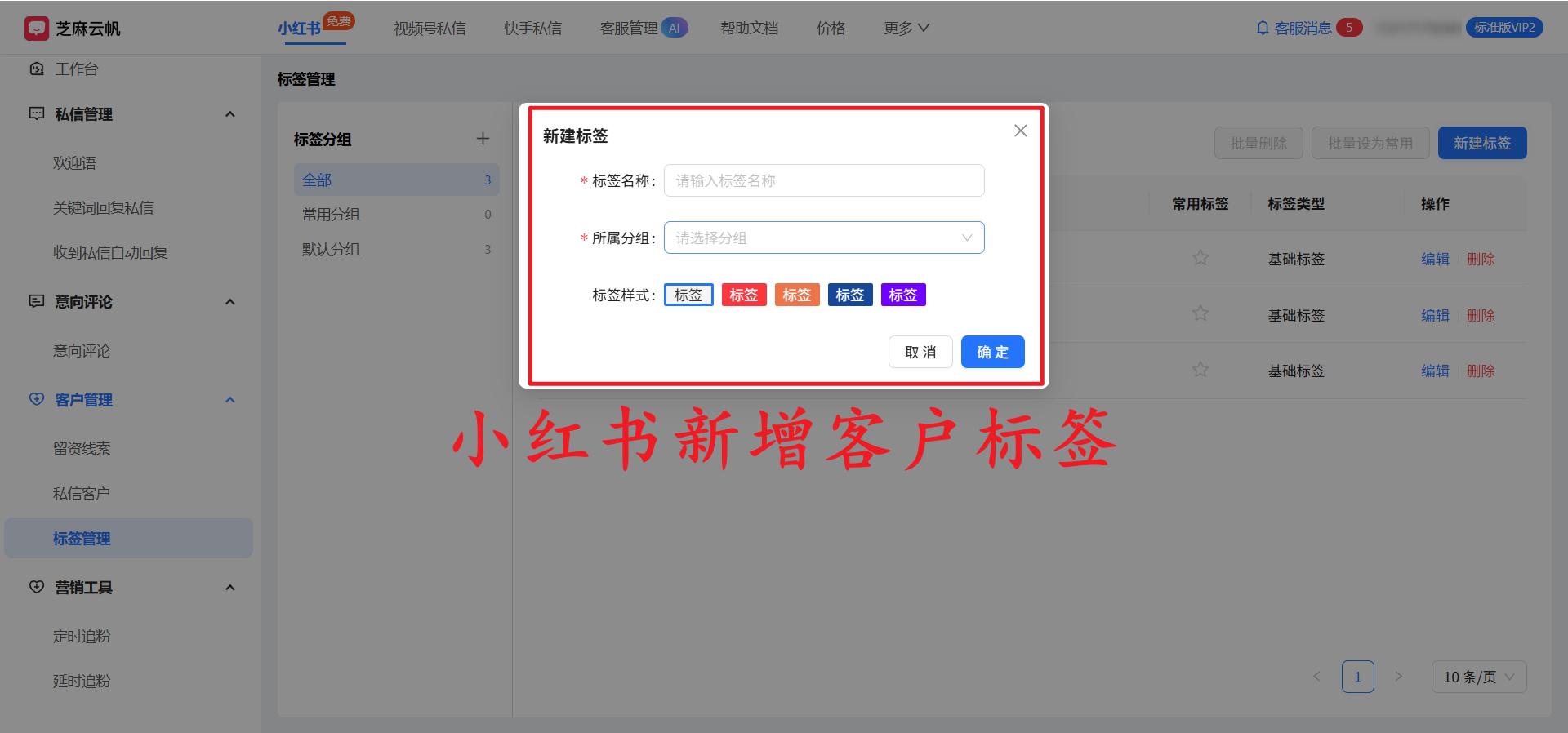1568x733 pixels.
Task: Collapse the 营销工具 section chevron
Action: point(230,588)
